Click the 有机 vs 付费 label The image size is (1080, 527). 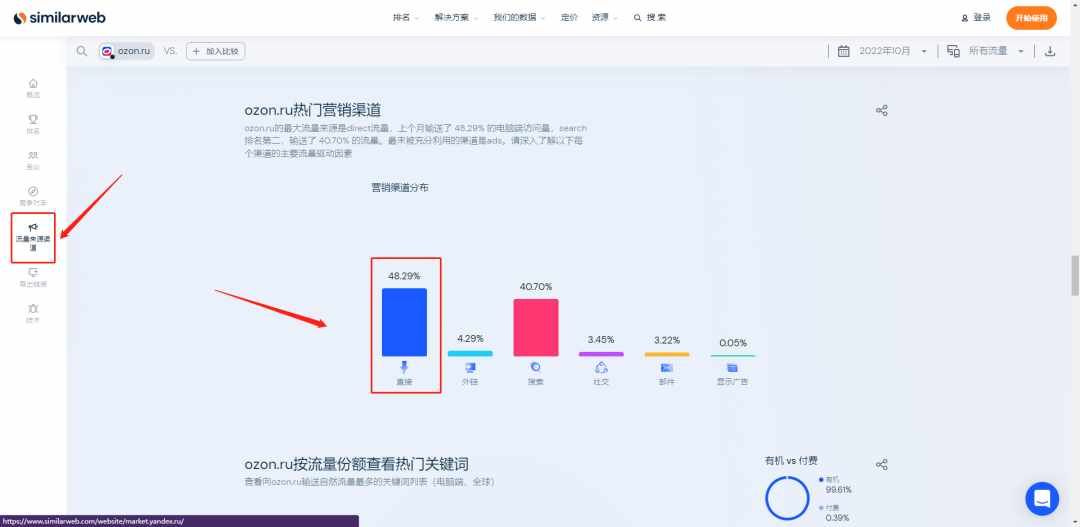[791, 460]
